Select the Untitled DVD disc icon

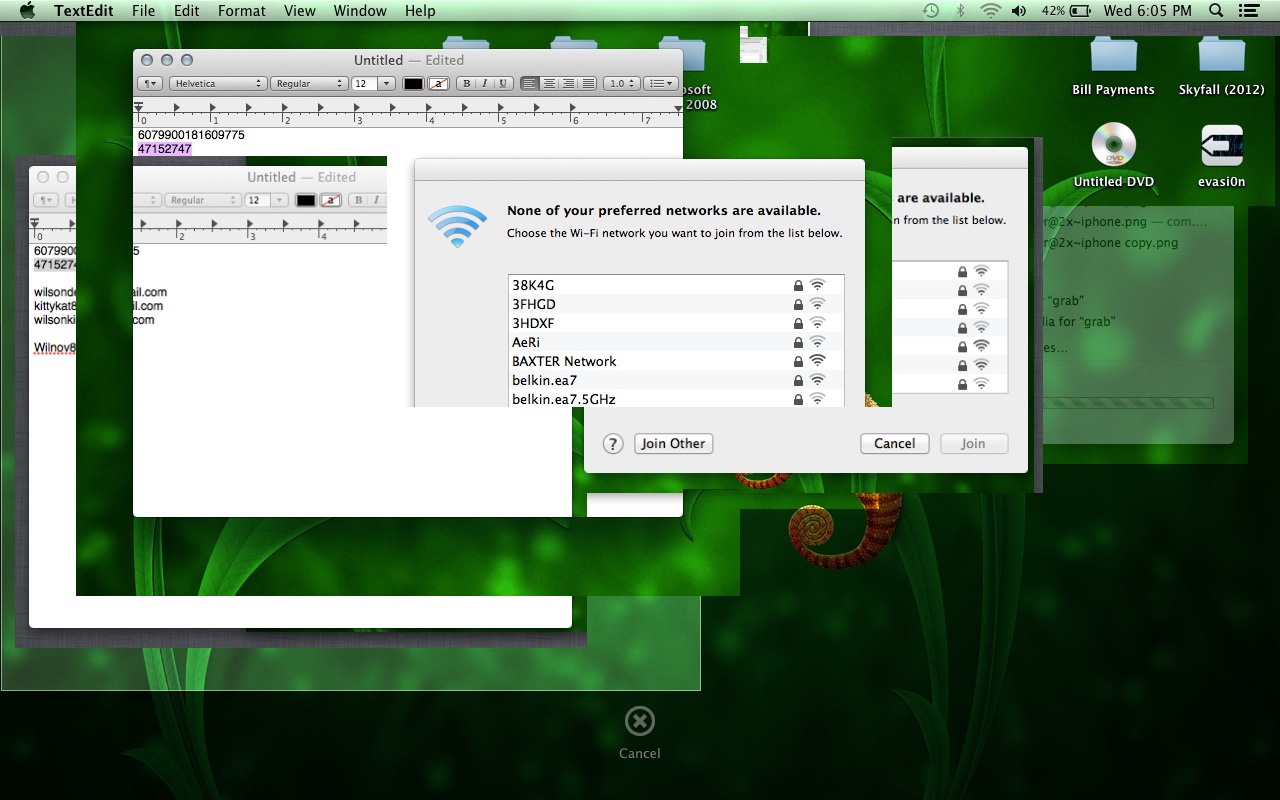(x=1113, y=155)
